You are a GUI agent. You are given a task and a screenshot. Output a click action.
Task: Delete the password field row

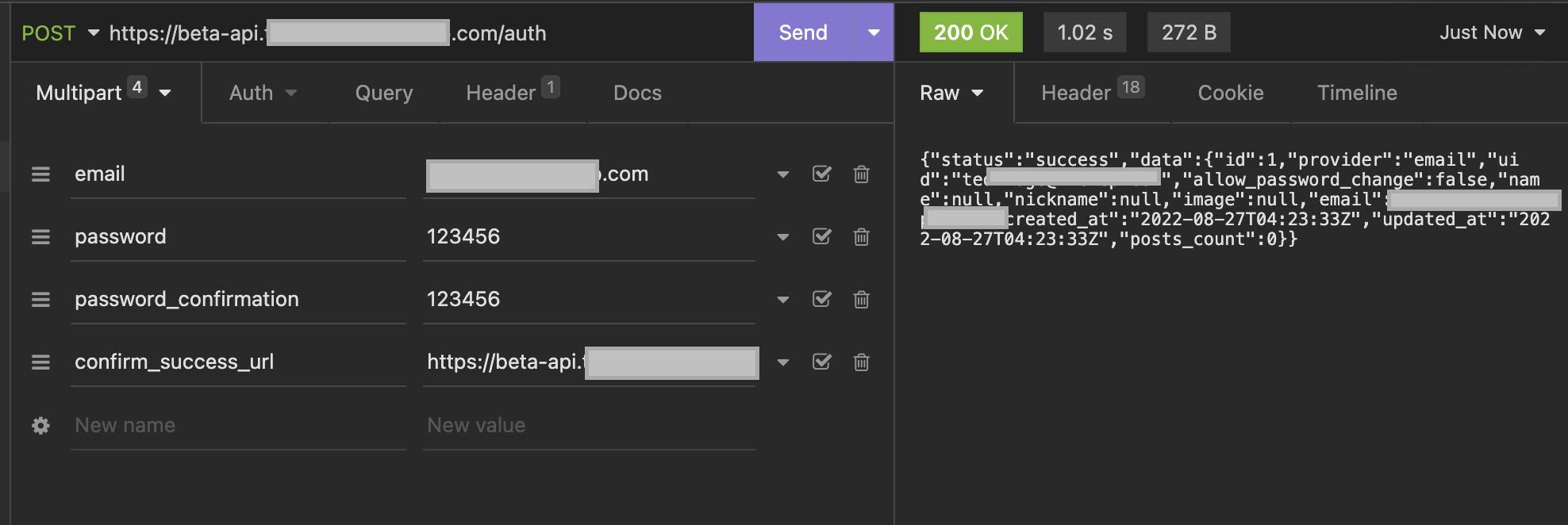click(x=861, y=237)
